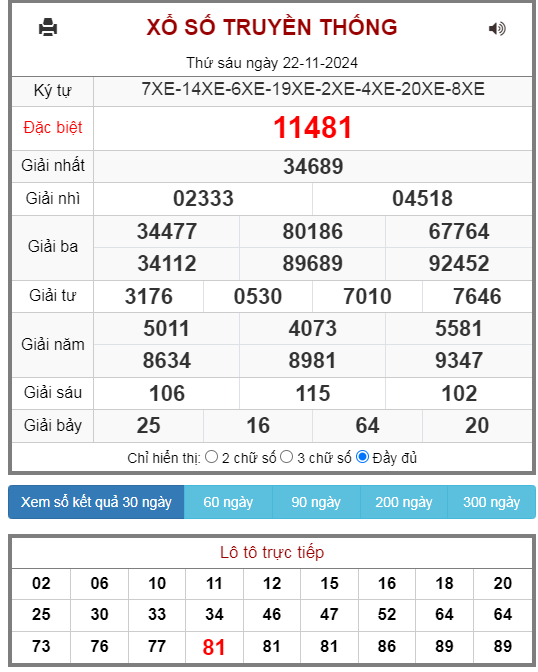Click the first prize number 34689
This screenshot has width=538, height=672.
(313, 166)
